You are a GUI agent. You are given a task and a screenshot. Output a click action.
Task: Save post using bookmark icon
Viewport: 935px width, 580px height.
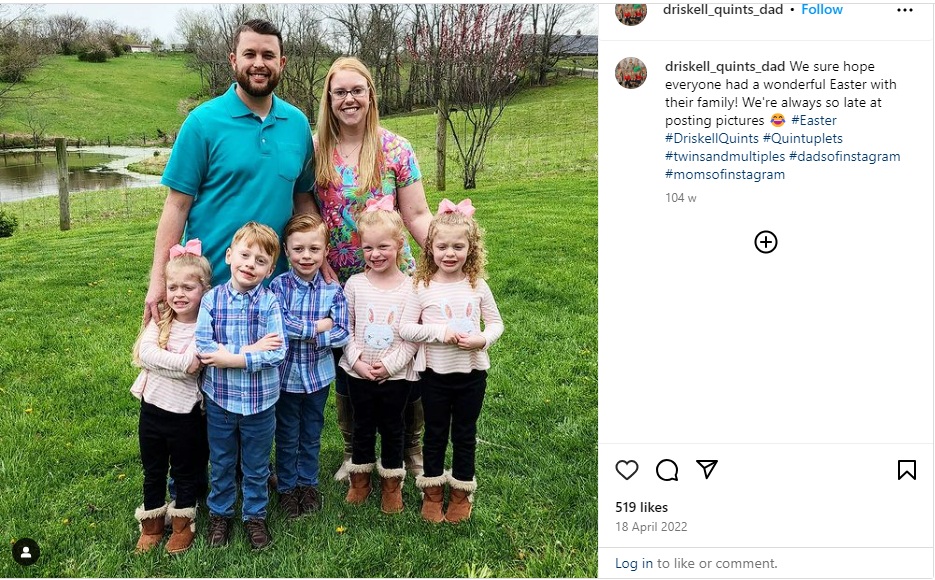pos(906,470)
